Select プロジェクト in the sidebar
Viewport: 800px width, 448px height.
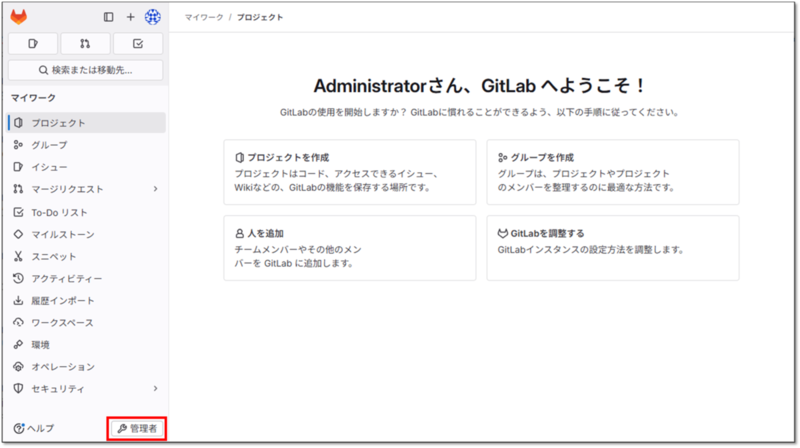coord(87,123)
